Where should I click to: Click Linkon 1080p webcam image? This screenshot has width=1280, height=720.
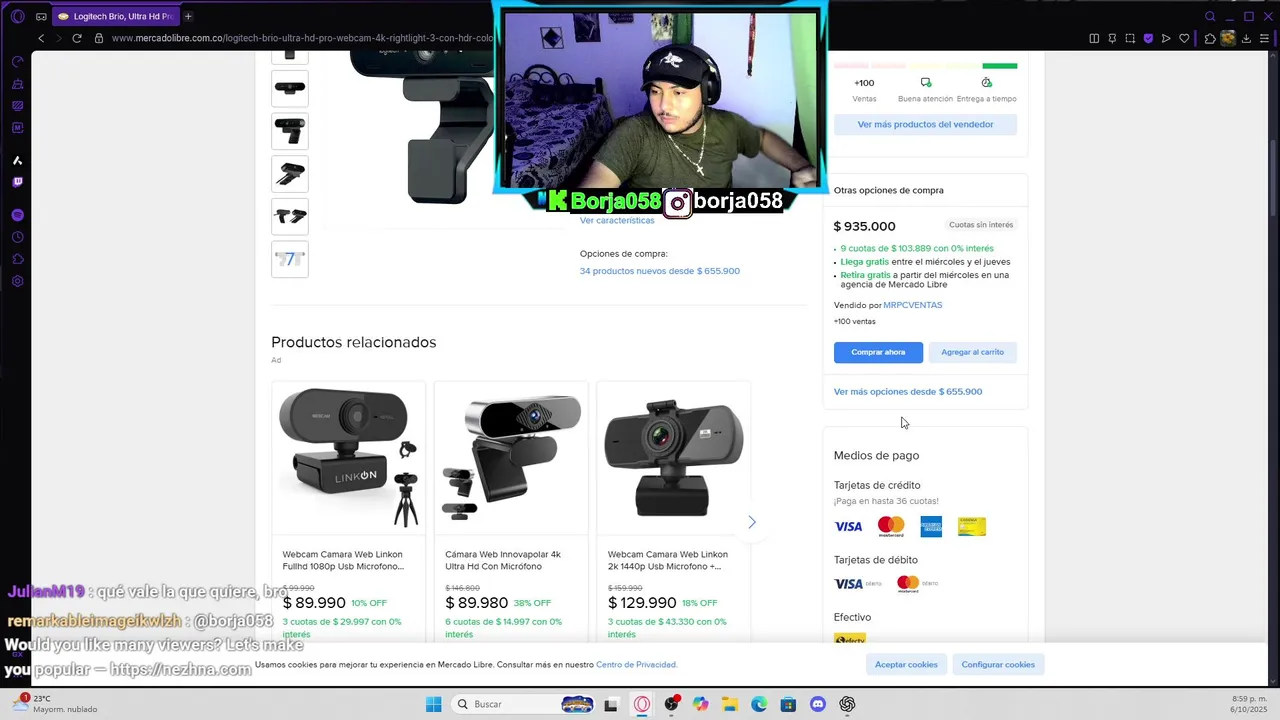348,457
